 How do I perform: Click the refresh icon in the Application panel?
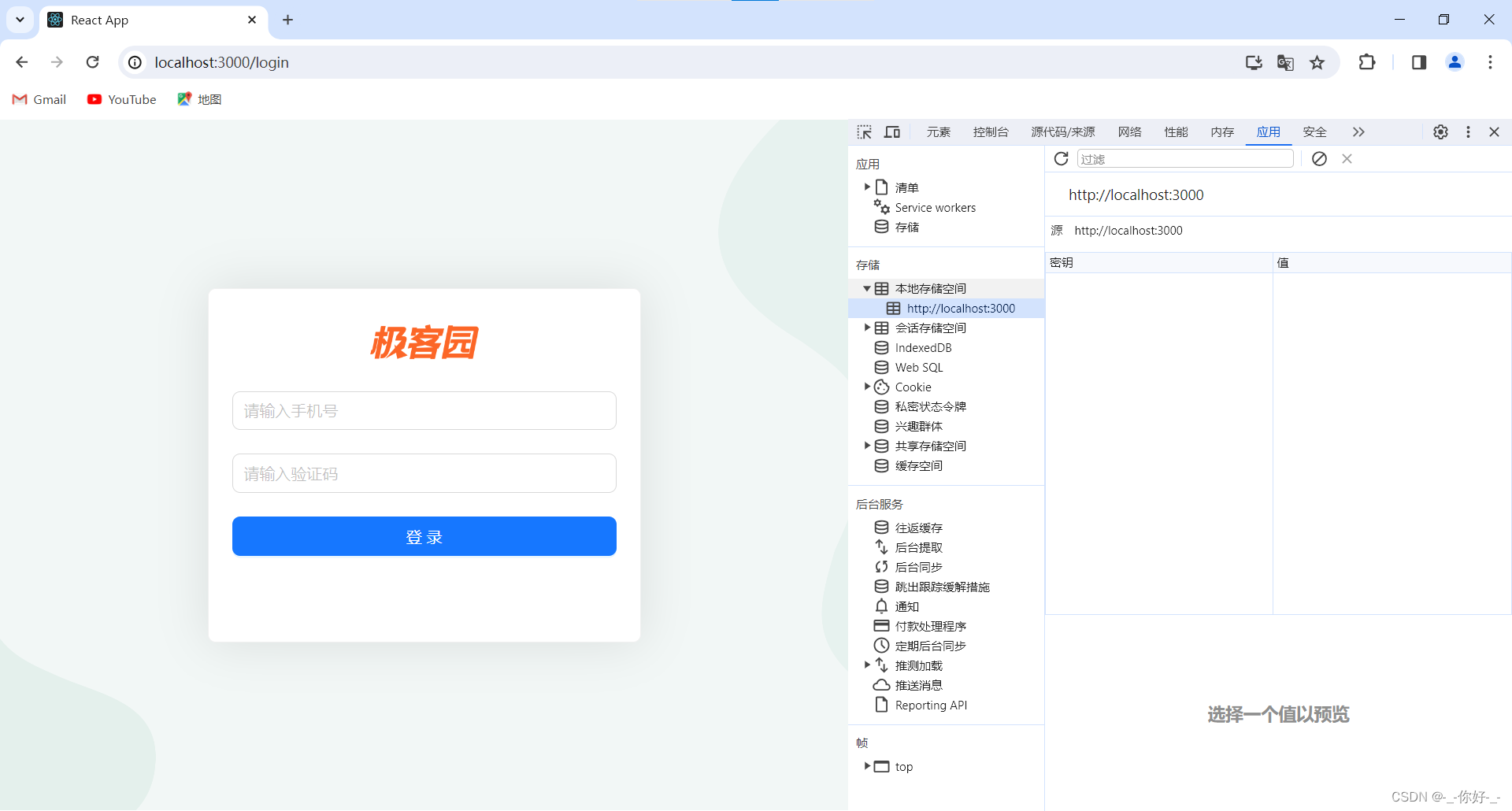coord(1060,158)
